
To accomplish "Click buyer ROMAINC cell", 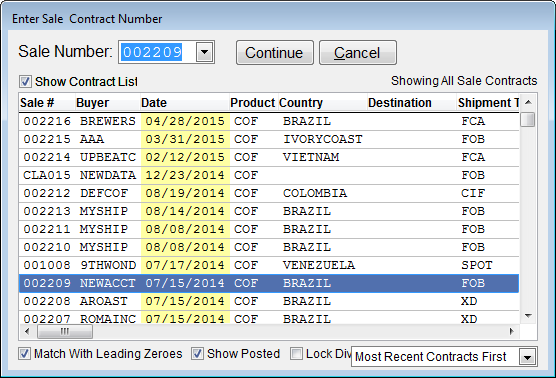I will click(x=107, y=318).
